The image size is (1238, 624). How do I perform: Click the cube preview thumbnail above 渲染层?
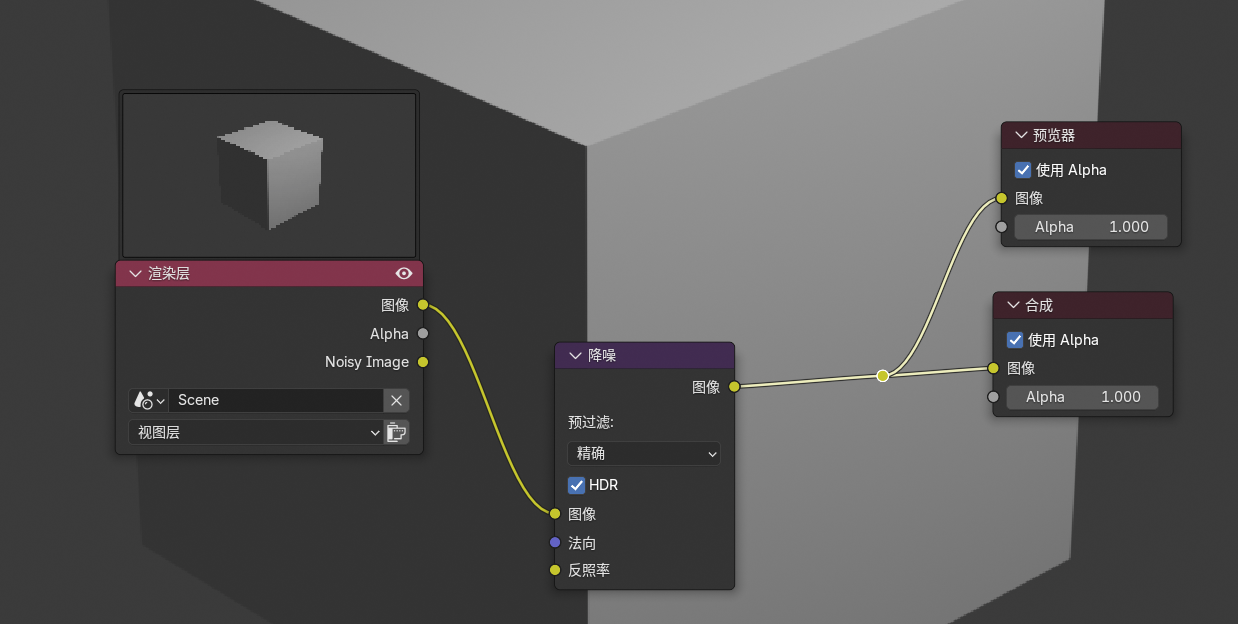tap(269, 175)
